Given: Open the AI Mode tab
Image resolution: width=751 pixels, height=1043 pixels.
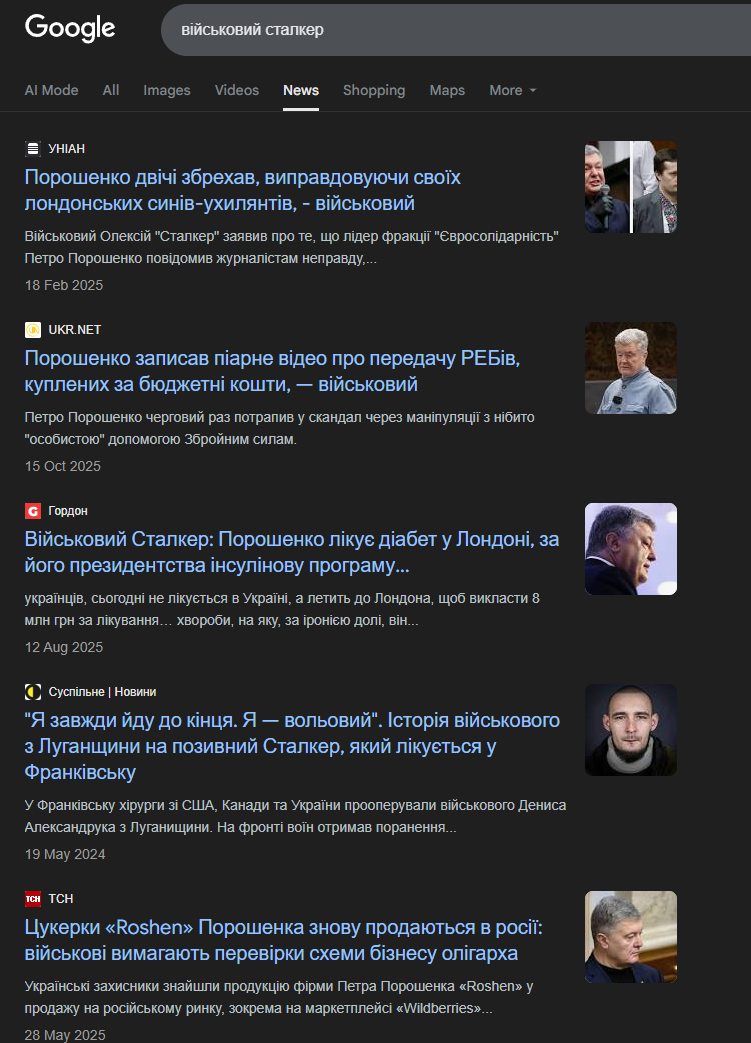Looking at the screenshot, I should click(x=51, y=90).
